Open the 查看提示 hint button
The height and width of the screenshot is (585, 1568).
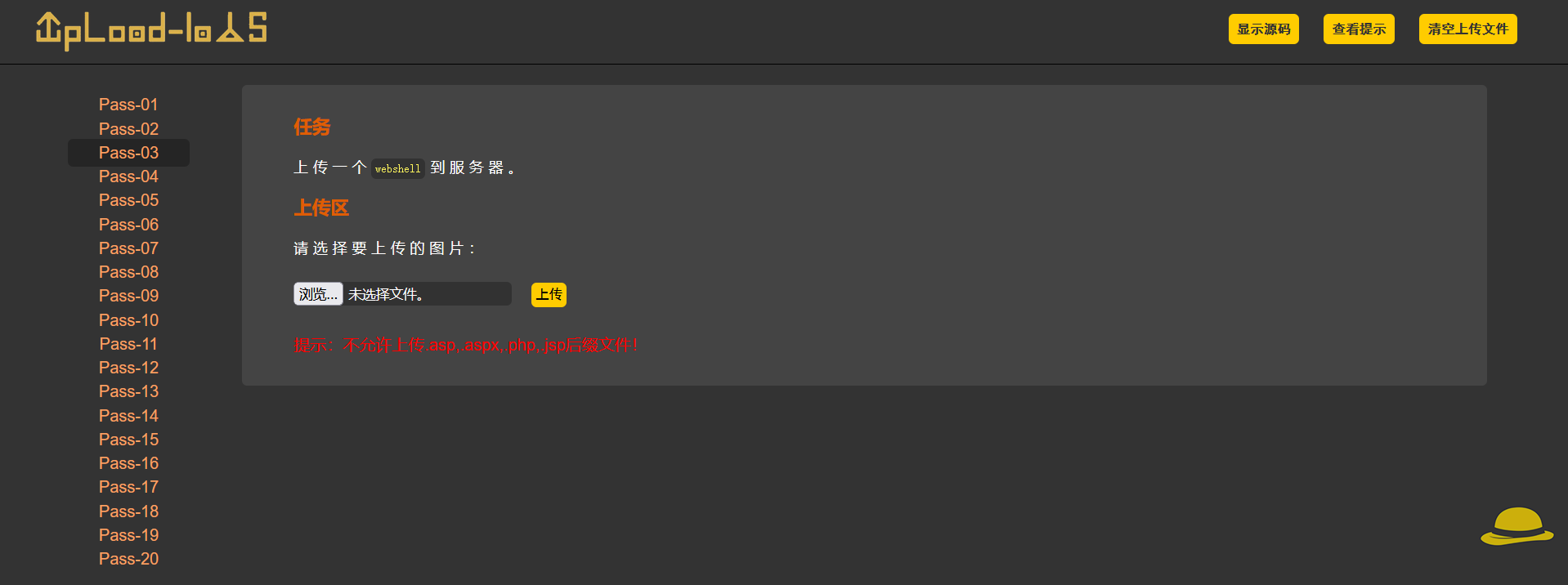pyautogui.click(x=1359, y=29)
